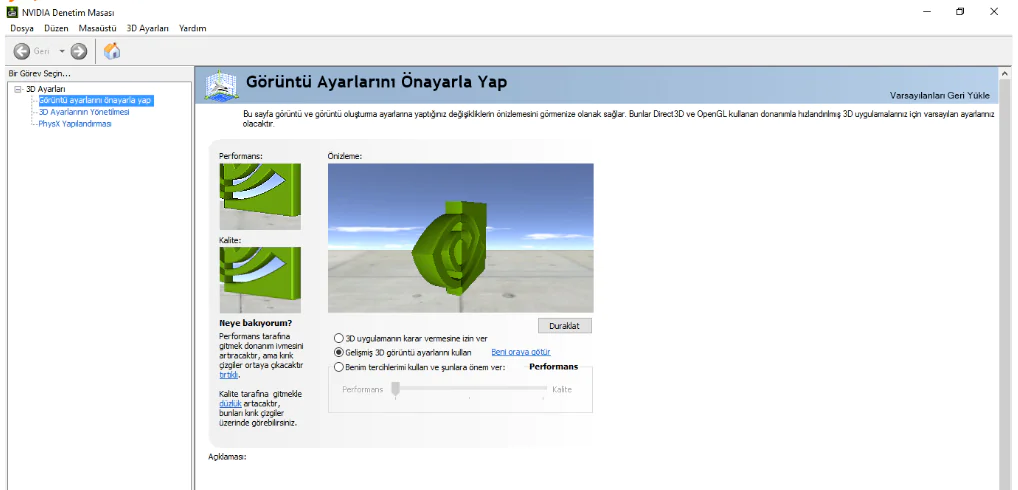1018x490 pixels.
Task: Open the Dosya menu
Action: pyautogui.click(x=22, y=28)
